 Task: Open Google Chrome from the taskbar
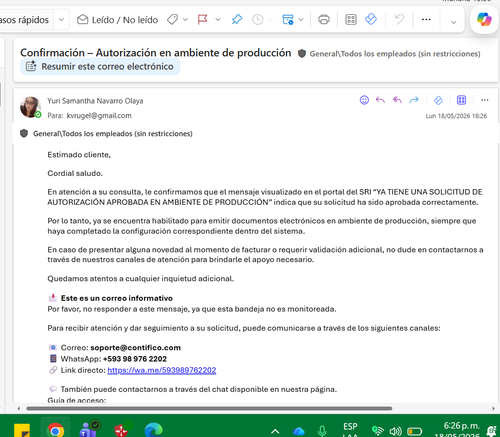(55, 430)
